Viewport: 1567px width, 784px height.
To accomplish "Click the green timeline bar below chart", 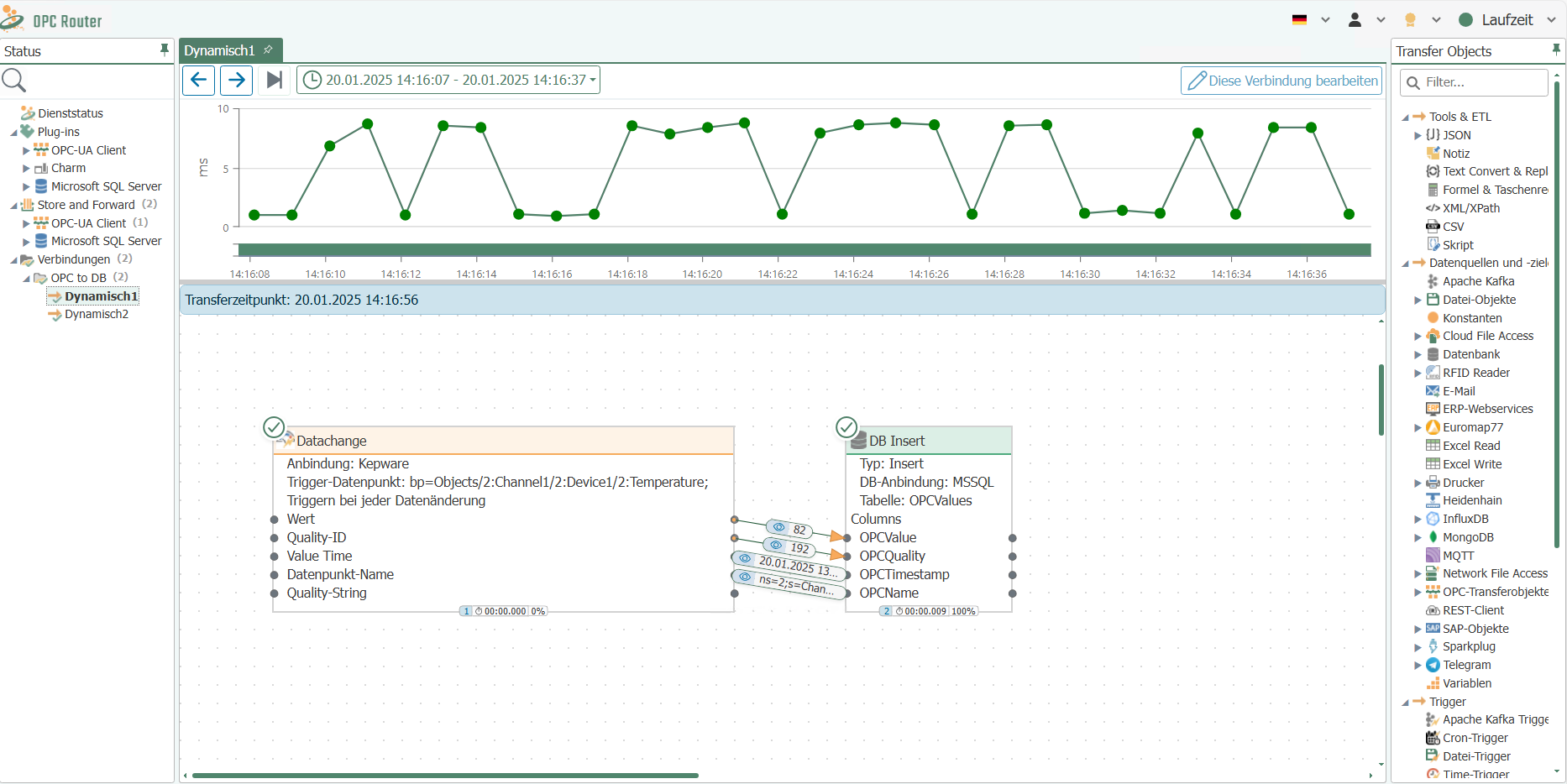I will tap(804, 249).
